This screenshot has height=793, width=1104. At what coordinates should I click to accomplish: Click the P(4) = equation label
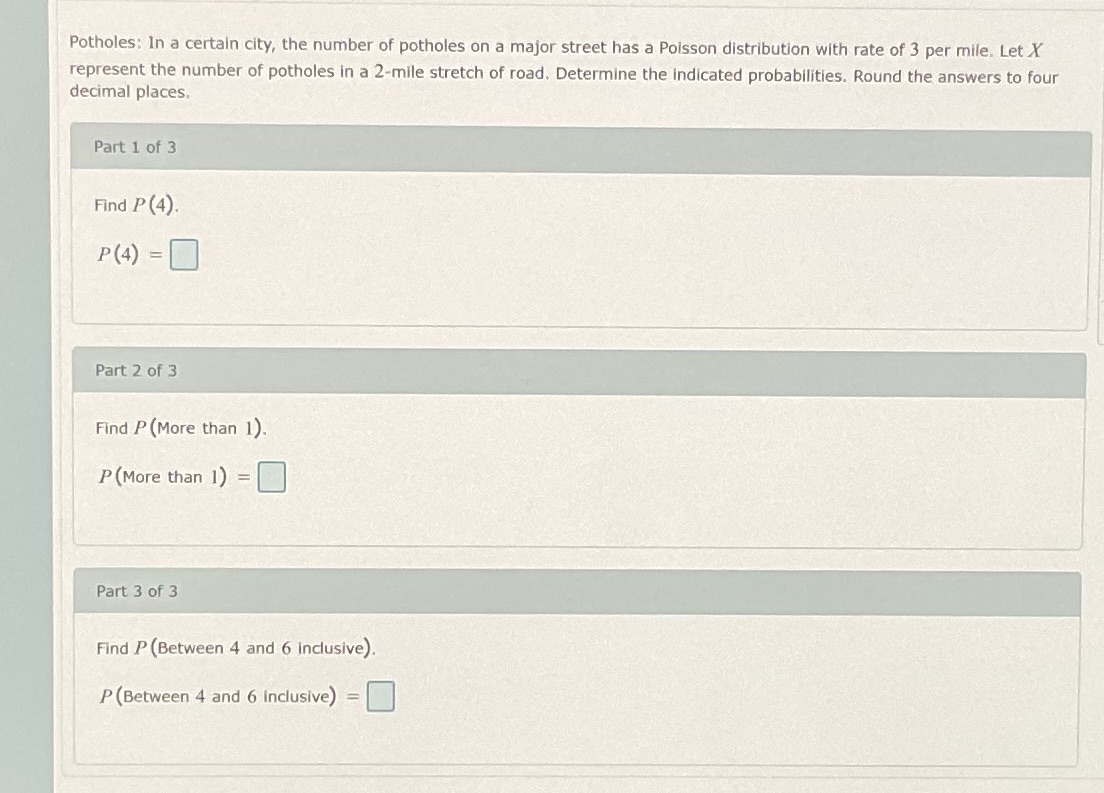(x=125, y=255)
